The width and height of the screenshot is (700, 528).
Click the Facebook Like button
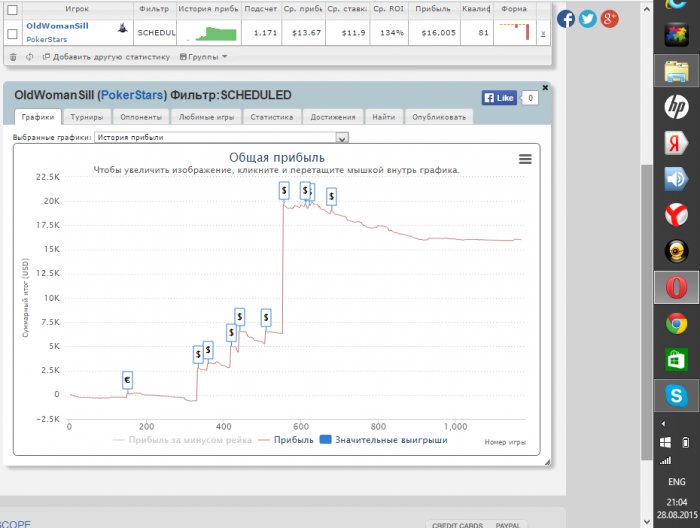[499, 98]
